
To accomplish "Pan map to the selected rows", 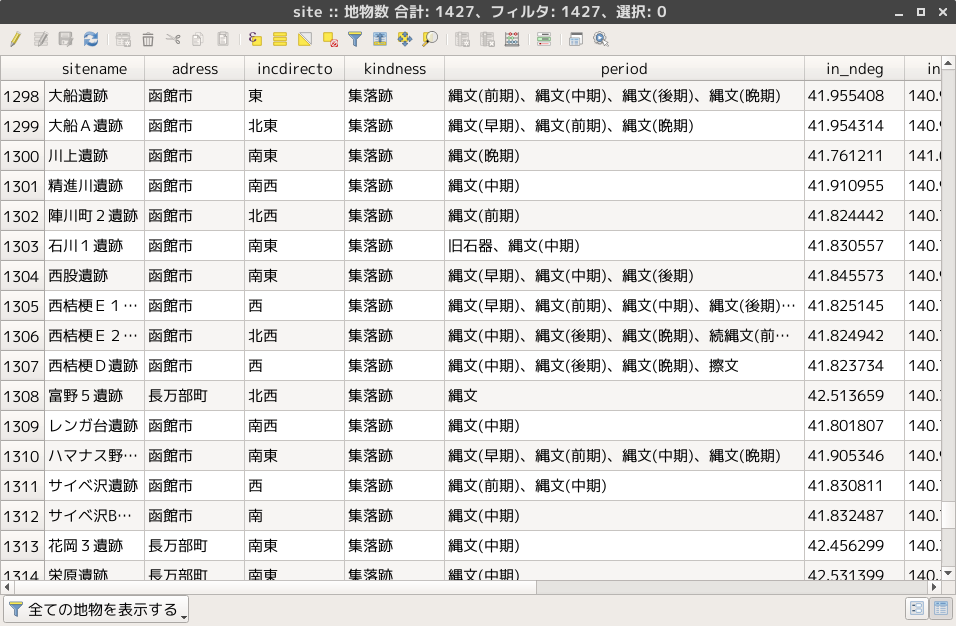I will 405,40.
